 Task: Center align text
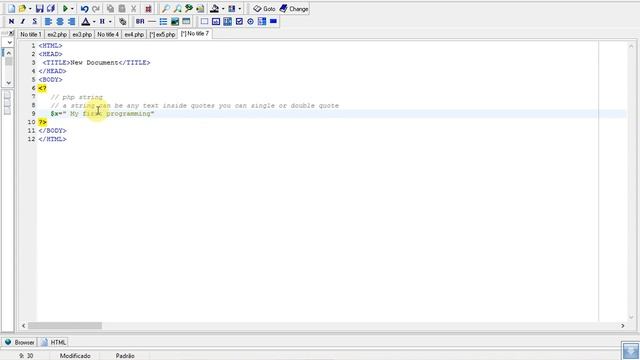coord(60,21)
